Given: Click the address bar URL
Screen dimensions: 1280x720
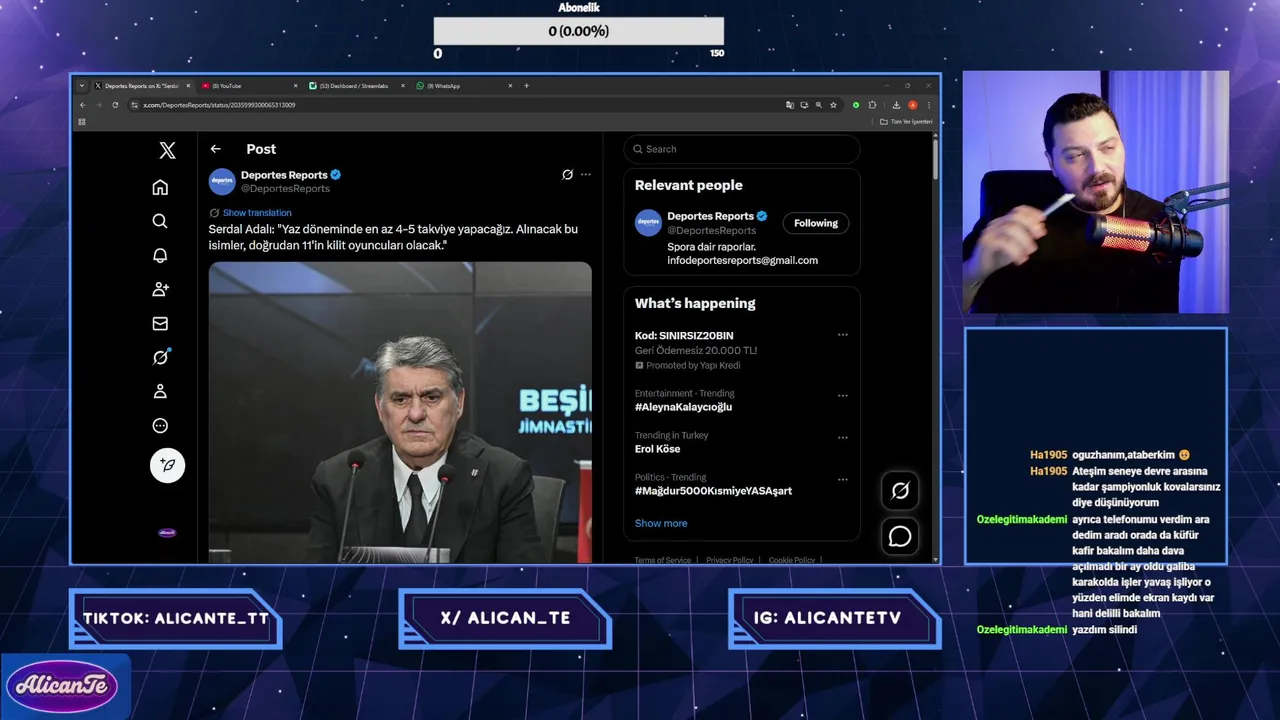Looking at the screenshot, I should [219, 105].
